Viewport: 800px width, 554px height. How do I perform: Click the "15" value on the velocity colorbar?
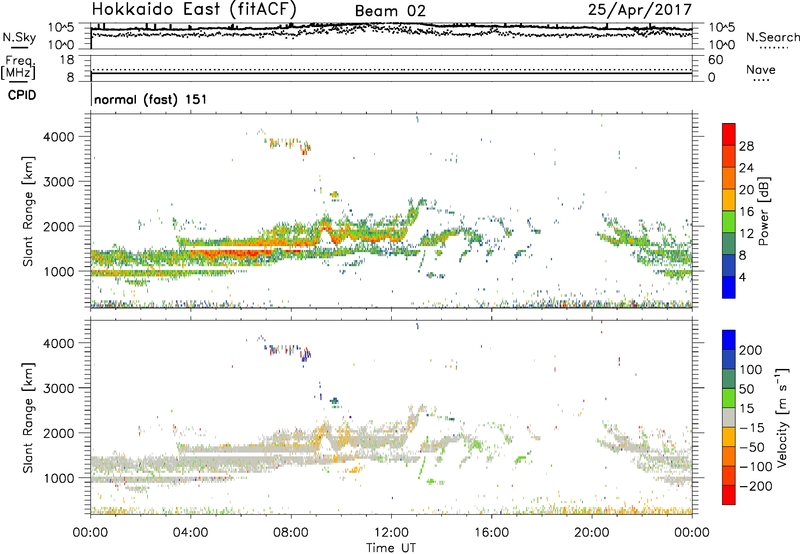747,408
